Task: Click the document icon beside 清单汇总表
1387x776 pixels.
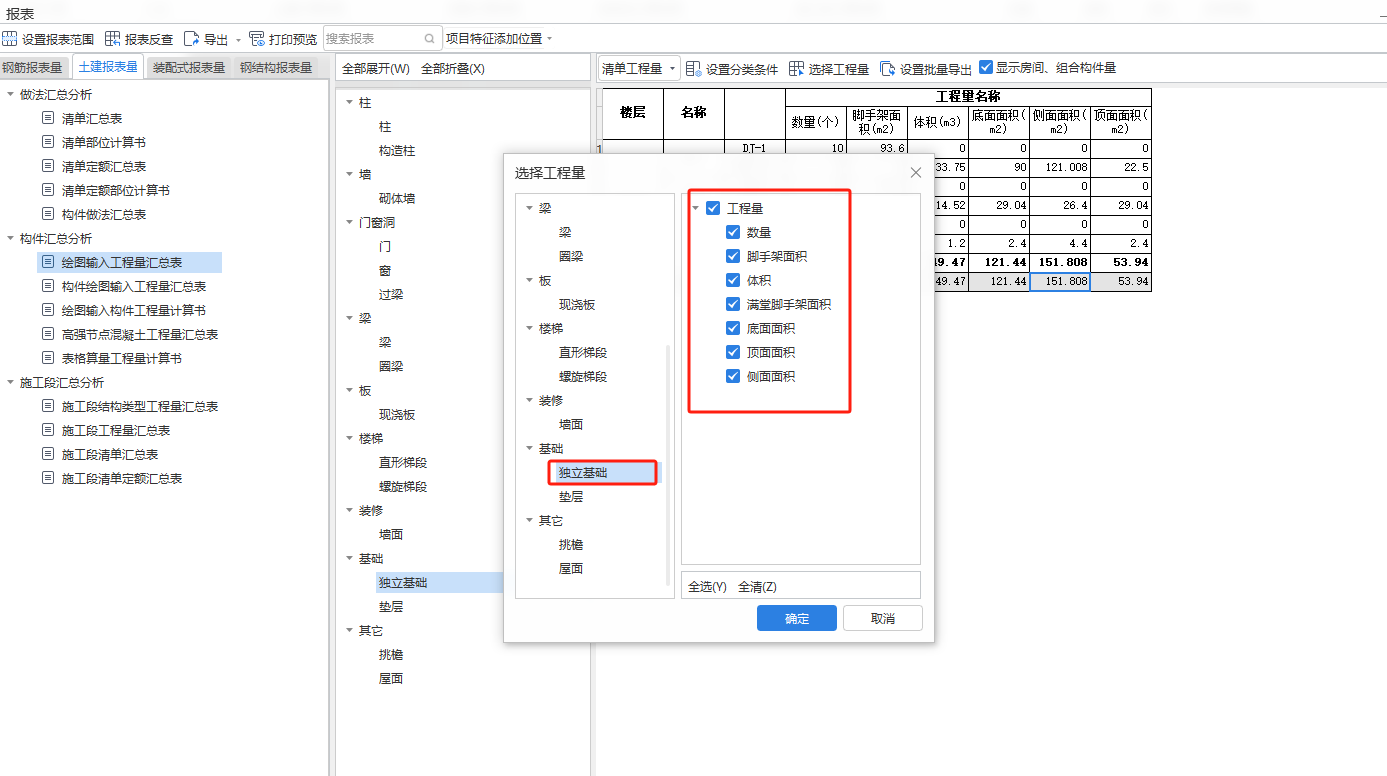Action: coord(48,118)
